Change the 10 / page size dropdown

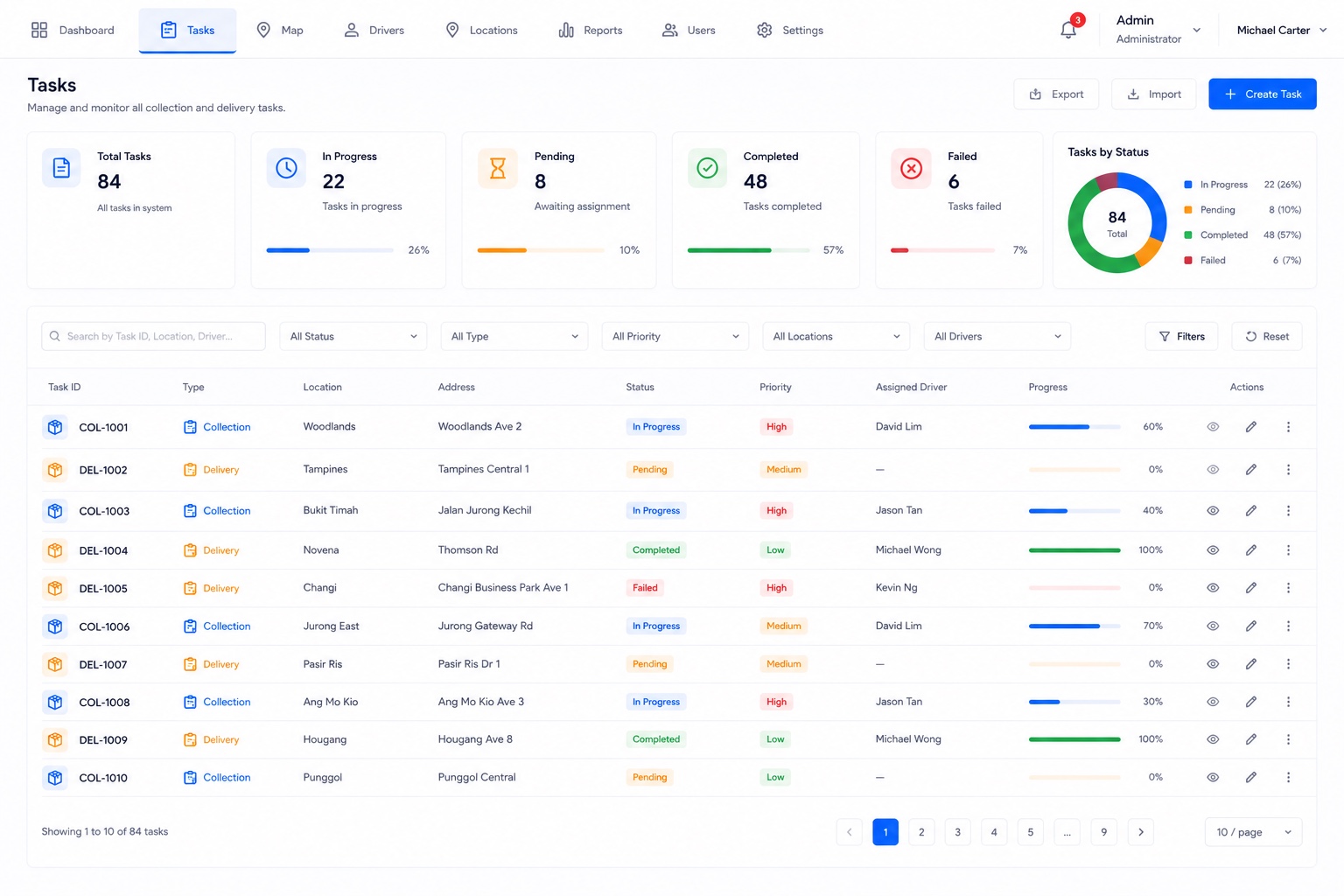tap(1254, 832)
